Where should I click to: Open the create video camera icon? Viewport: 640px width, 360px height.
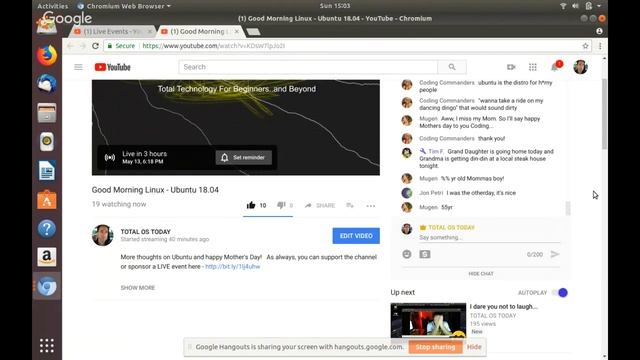[x=511, y=67]
